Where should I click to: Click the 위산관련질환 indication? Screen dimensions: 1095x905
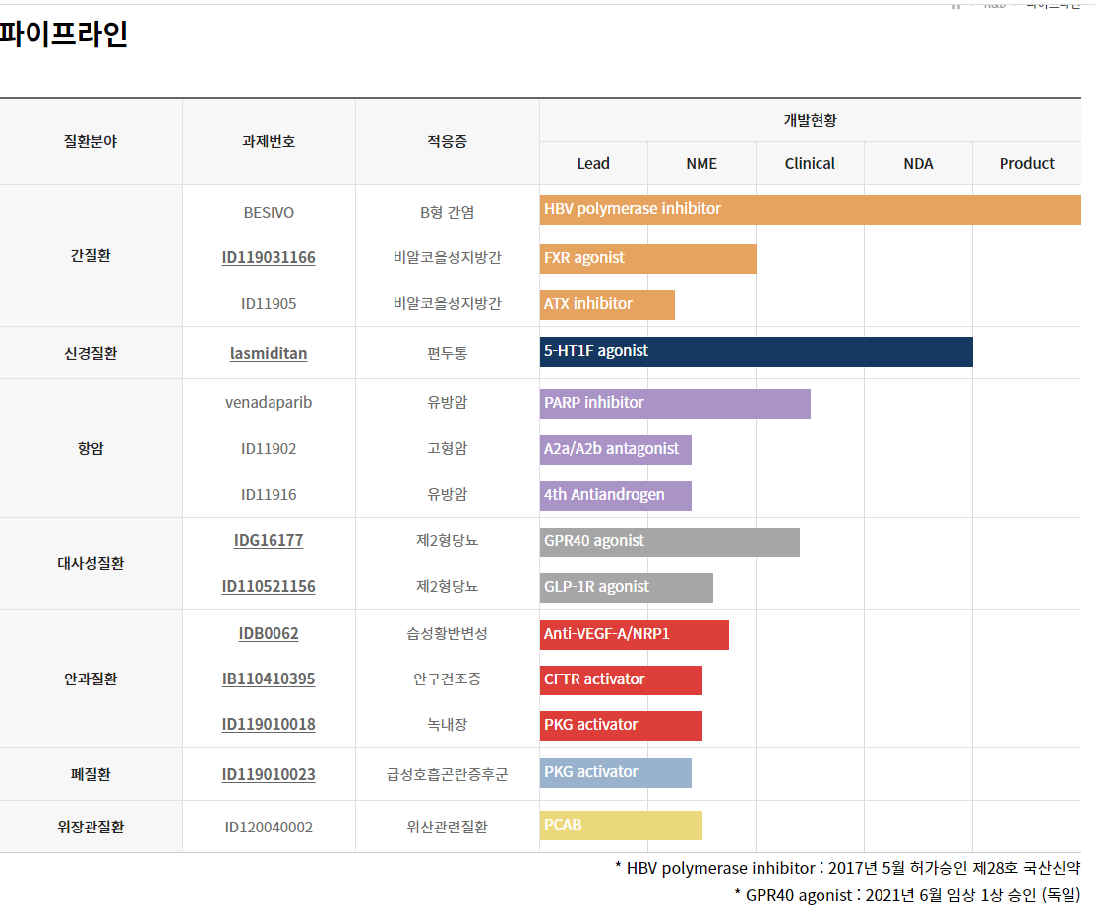click(447, 827)
